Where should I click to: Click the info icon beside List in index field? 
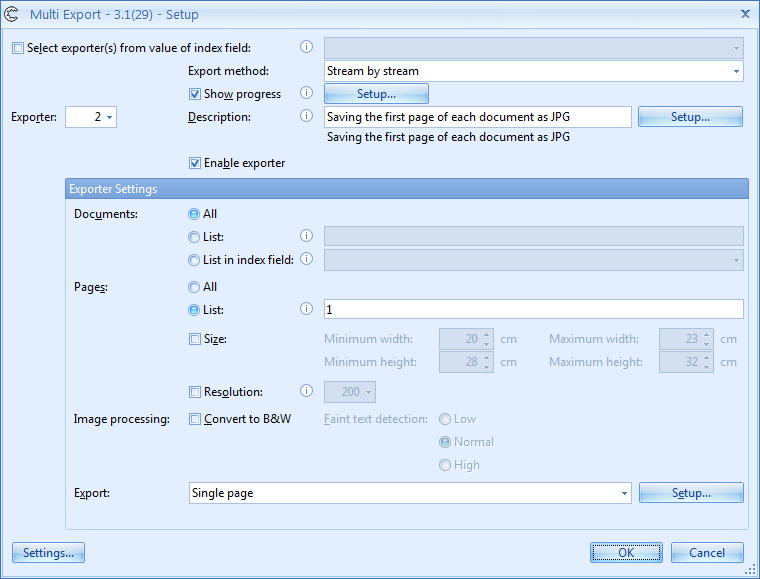click(307, 260)
